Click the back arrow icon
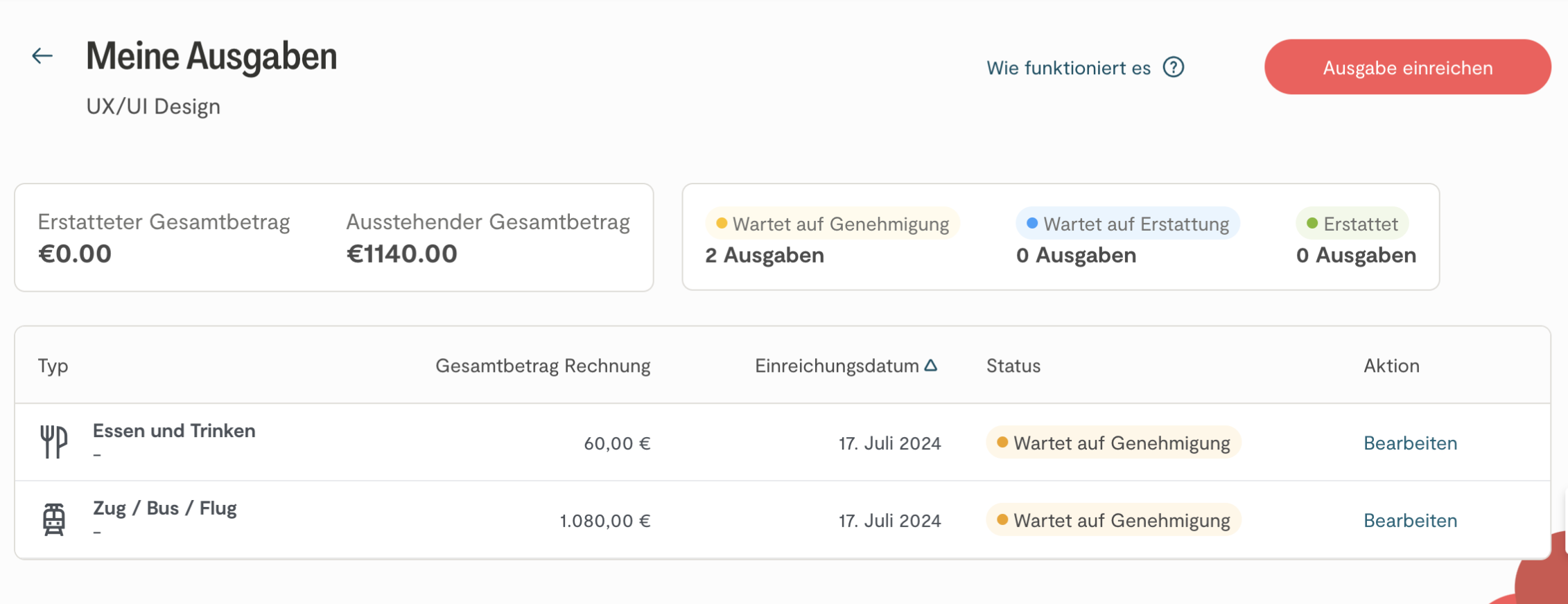The width and height of the screenshot is (1568, 604). [x=42, y=56]
